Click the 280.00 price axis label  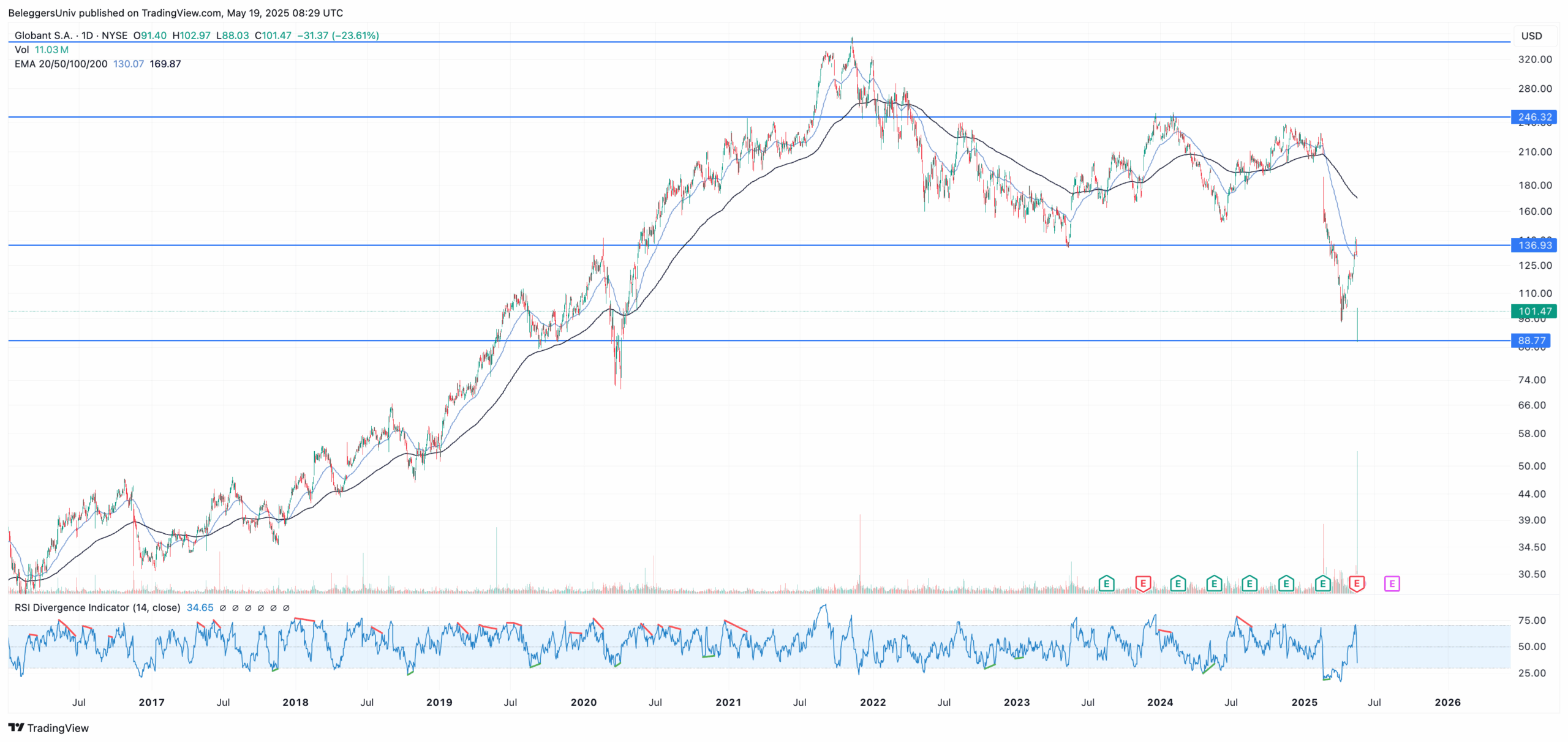coord(1535,89)
